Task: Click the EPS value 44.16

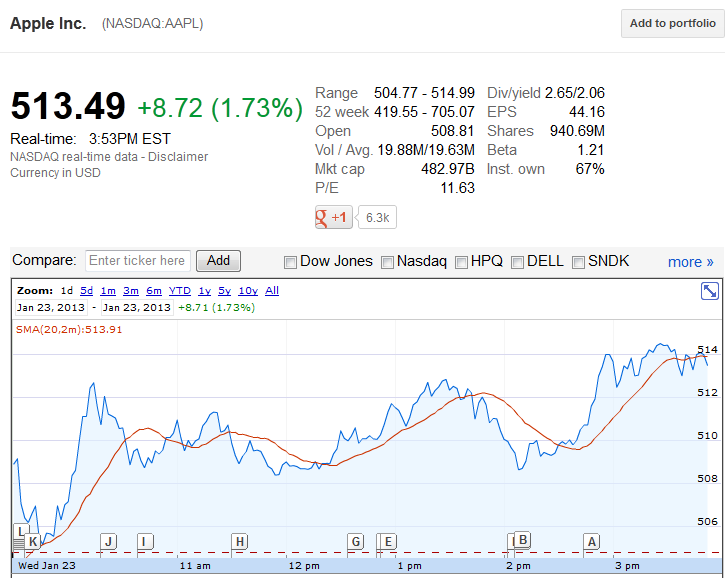Action: (x=587, y=112)
